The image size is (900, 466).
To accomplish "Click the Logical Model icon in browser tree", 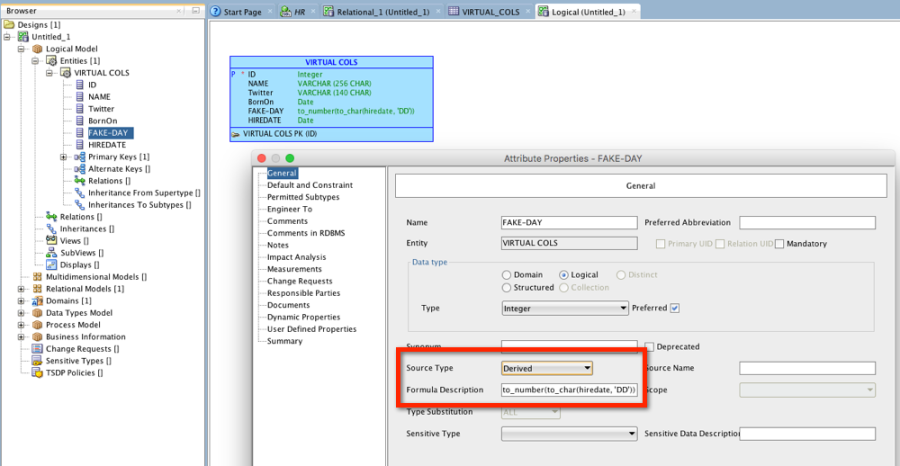I will [x=37, y=49].
